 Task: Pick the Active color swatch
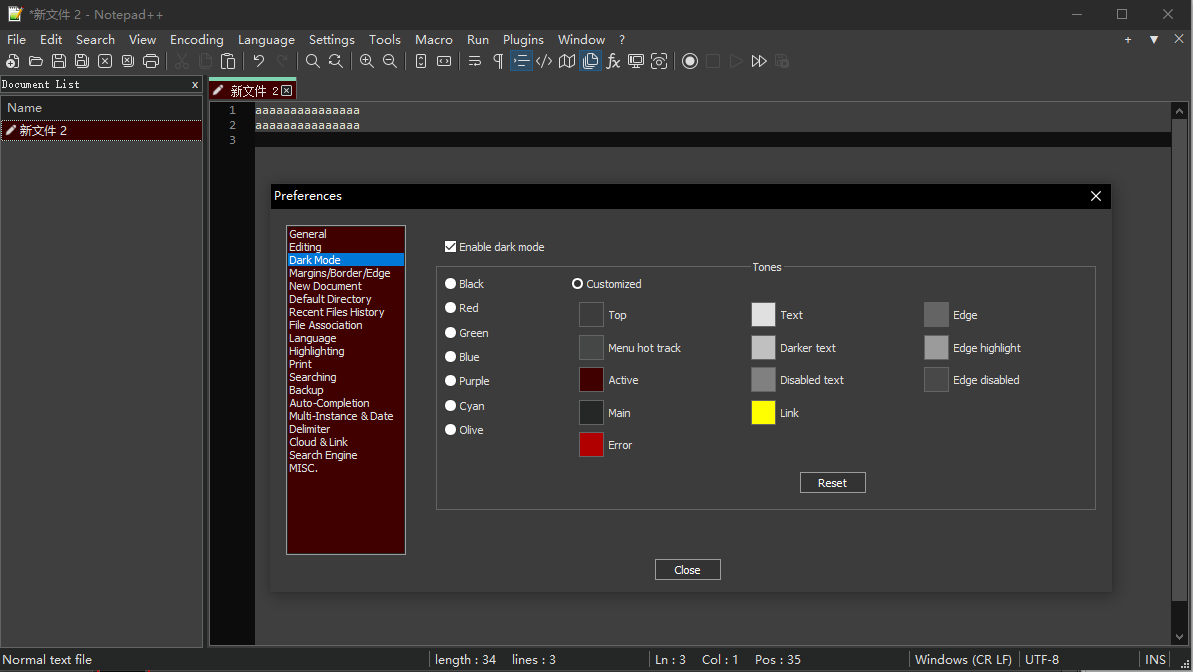[x=591, y=380]
